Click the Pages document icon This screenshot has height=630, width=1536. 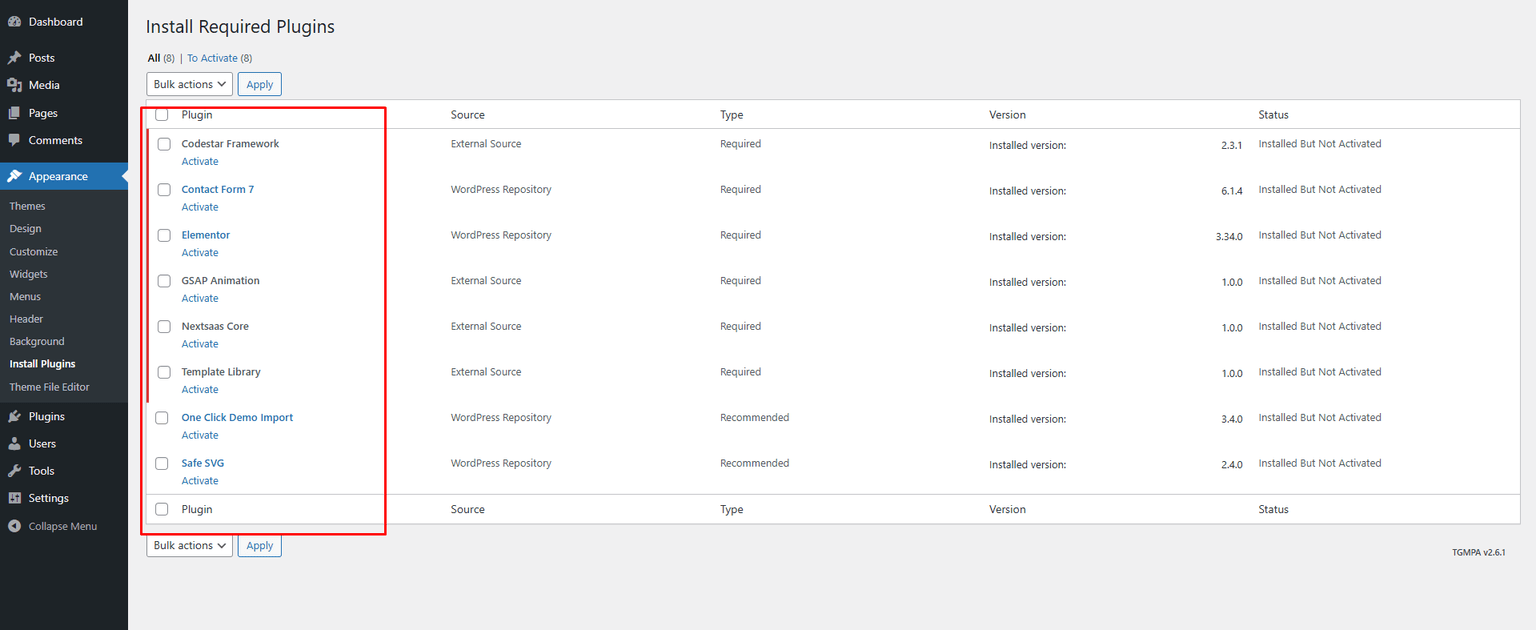click(14, 112)
